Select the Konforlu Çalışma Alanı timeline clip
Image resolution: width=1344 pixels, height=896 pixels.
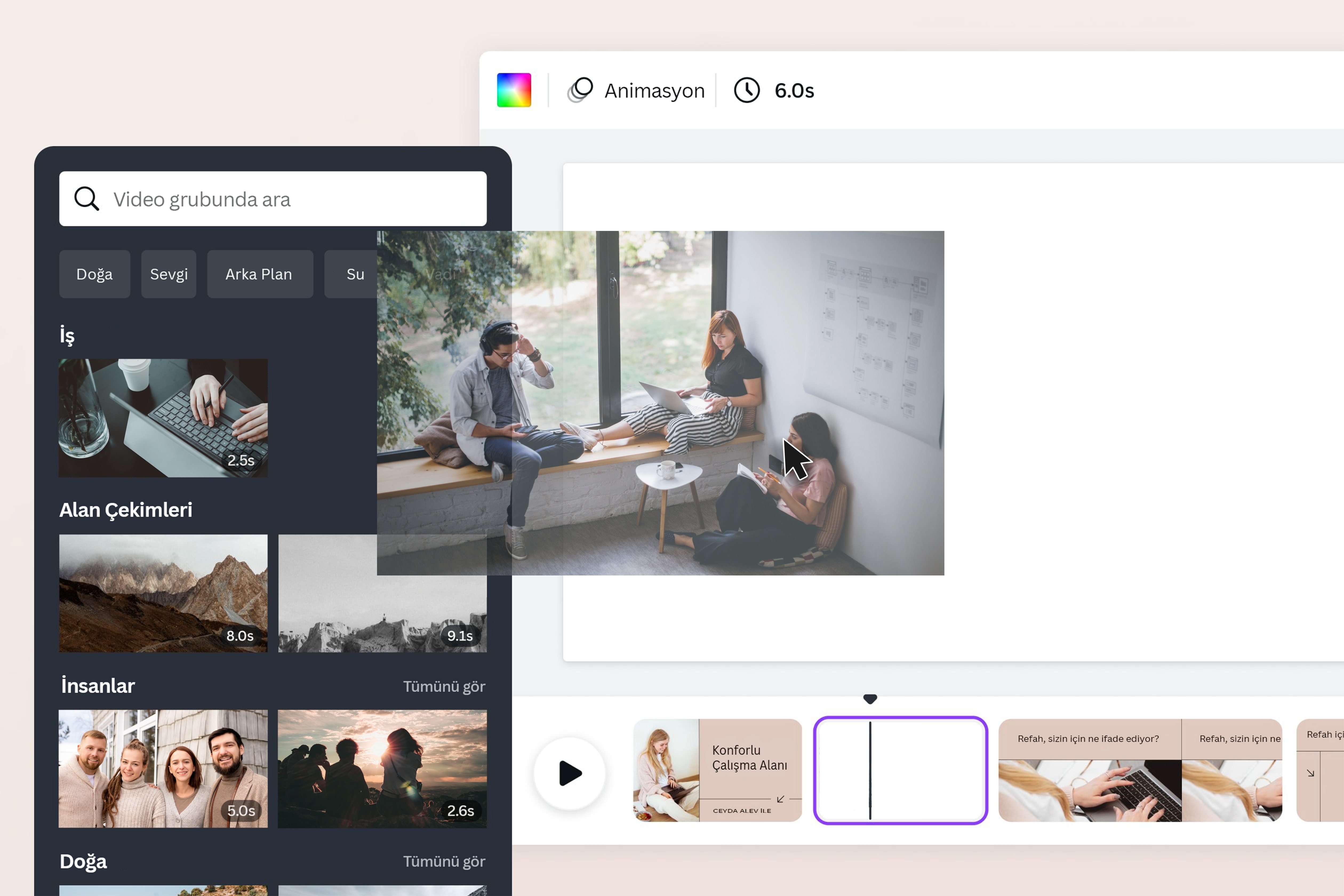point(717,770)
